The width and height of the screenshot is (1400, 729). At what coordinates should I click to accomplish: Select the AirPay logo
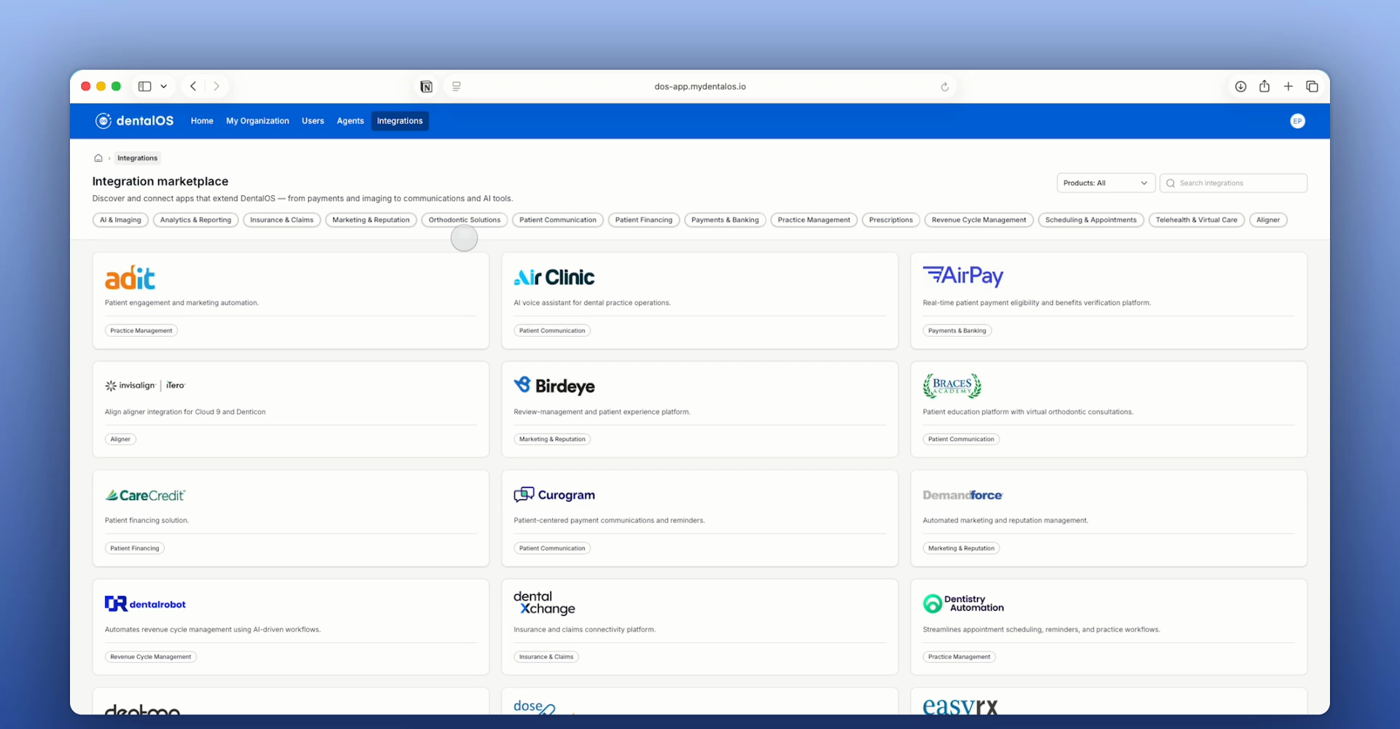(963, 276)
